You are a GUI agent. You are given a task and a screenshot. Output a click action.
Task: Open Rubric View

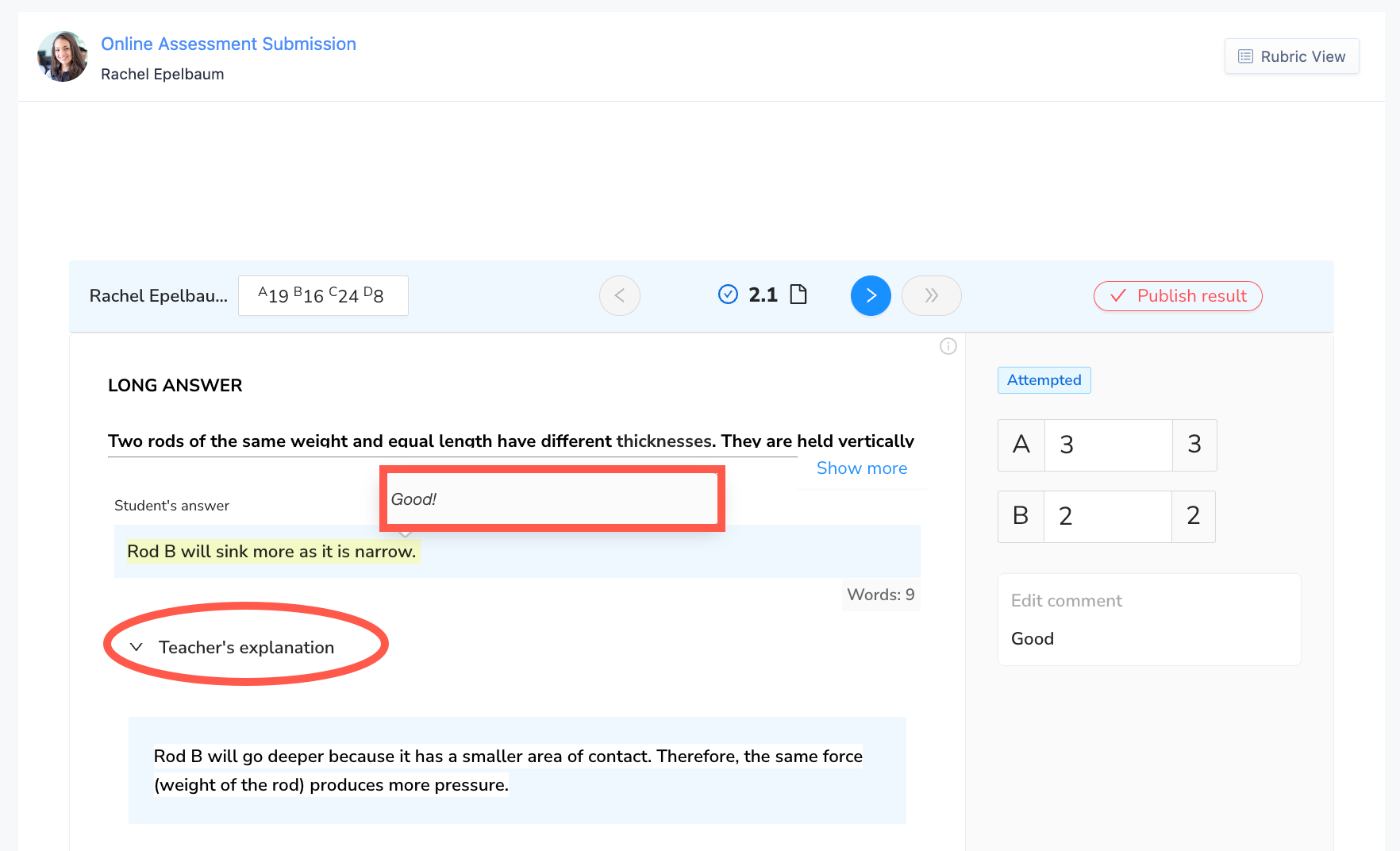1291,56
